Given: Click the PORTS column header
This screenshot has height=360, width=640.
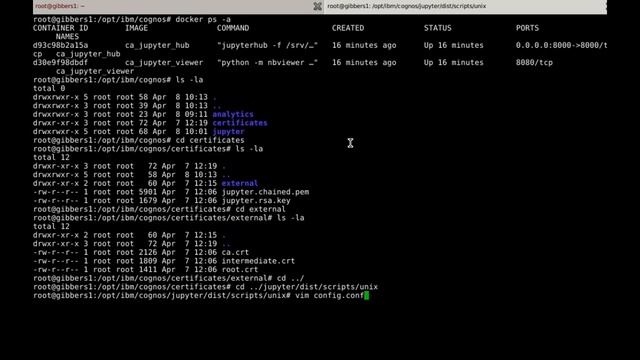Looking at the screenshot, I should (527, 28).
